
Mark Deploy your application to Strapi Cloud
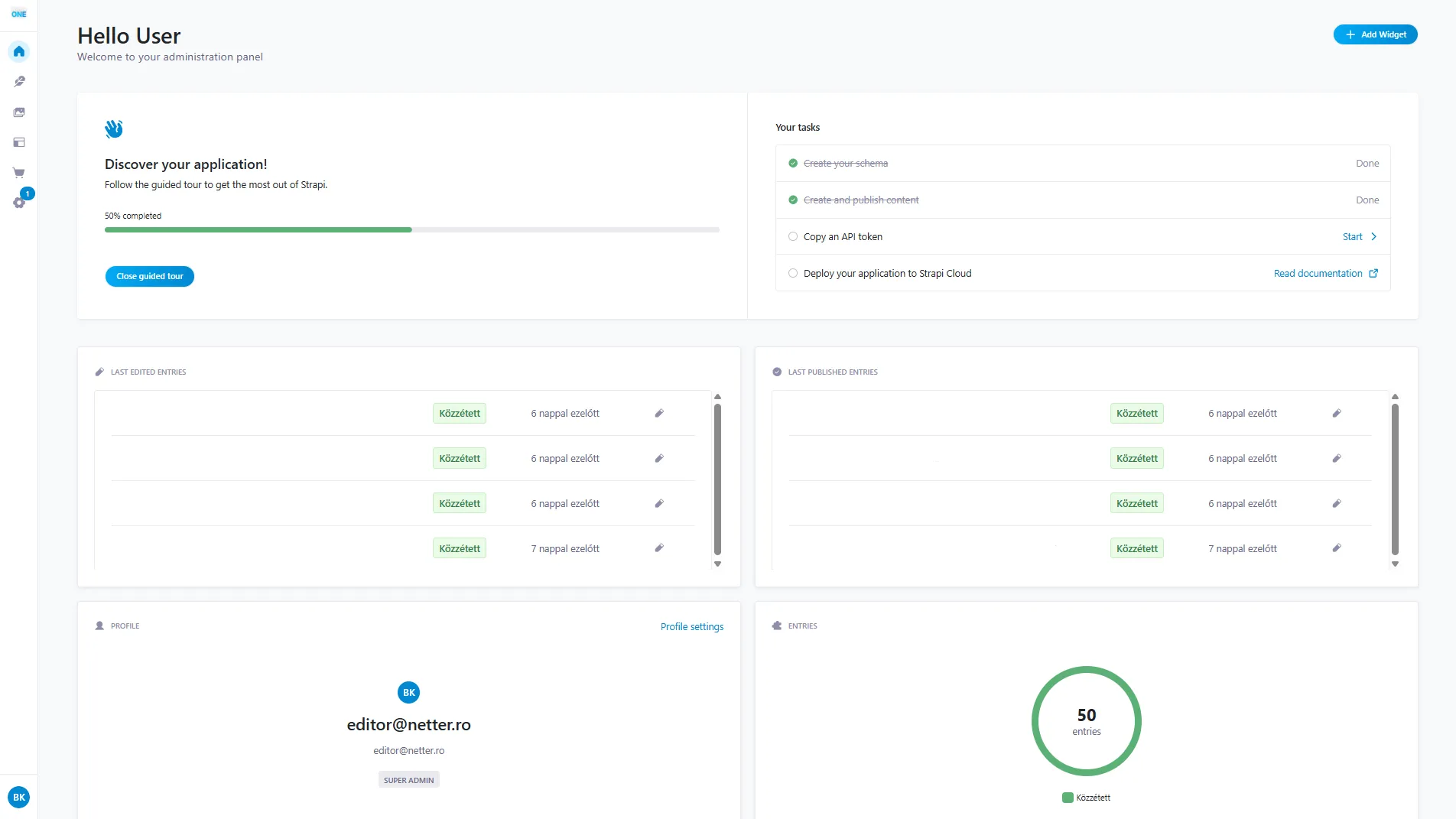click(x=793, y=273)
